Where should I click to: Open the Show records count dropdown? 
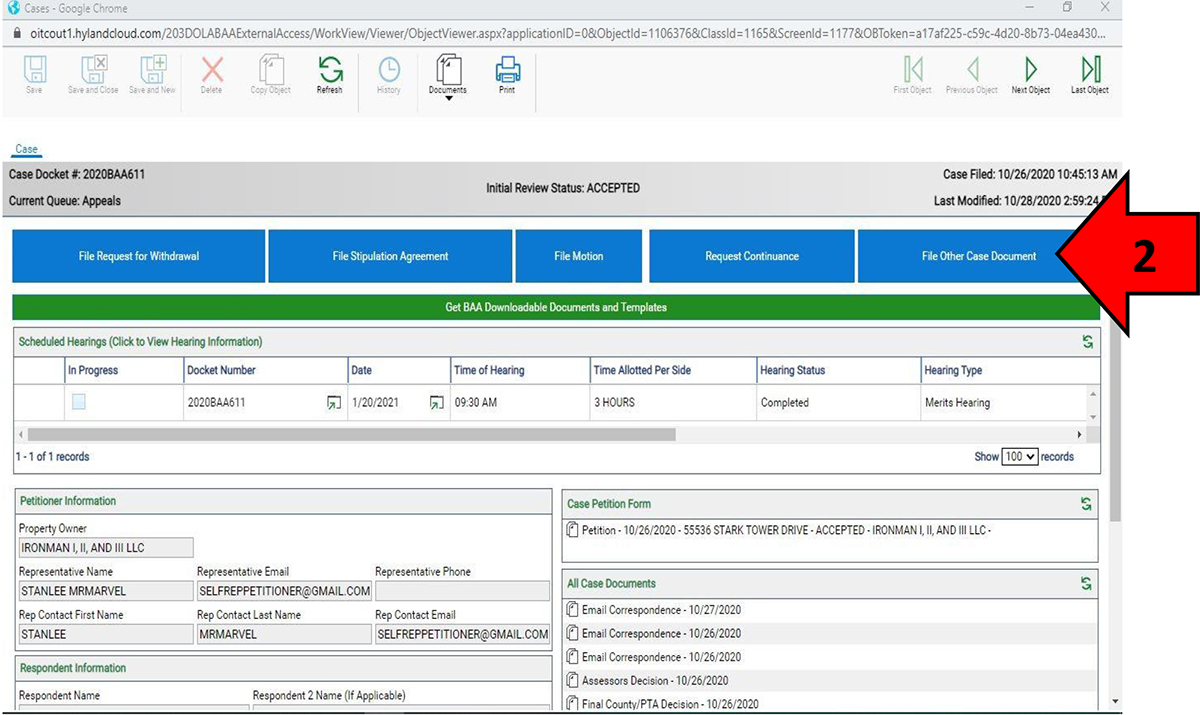pyautogui.click(x=1020, y=456)
